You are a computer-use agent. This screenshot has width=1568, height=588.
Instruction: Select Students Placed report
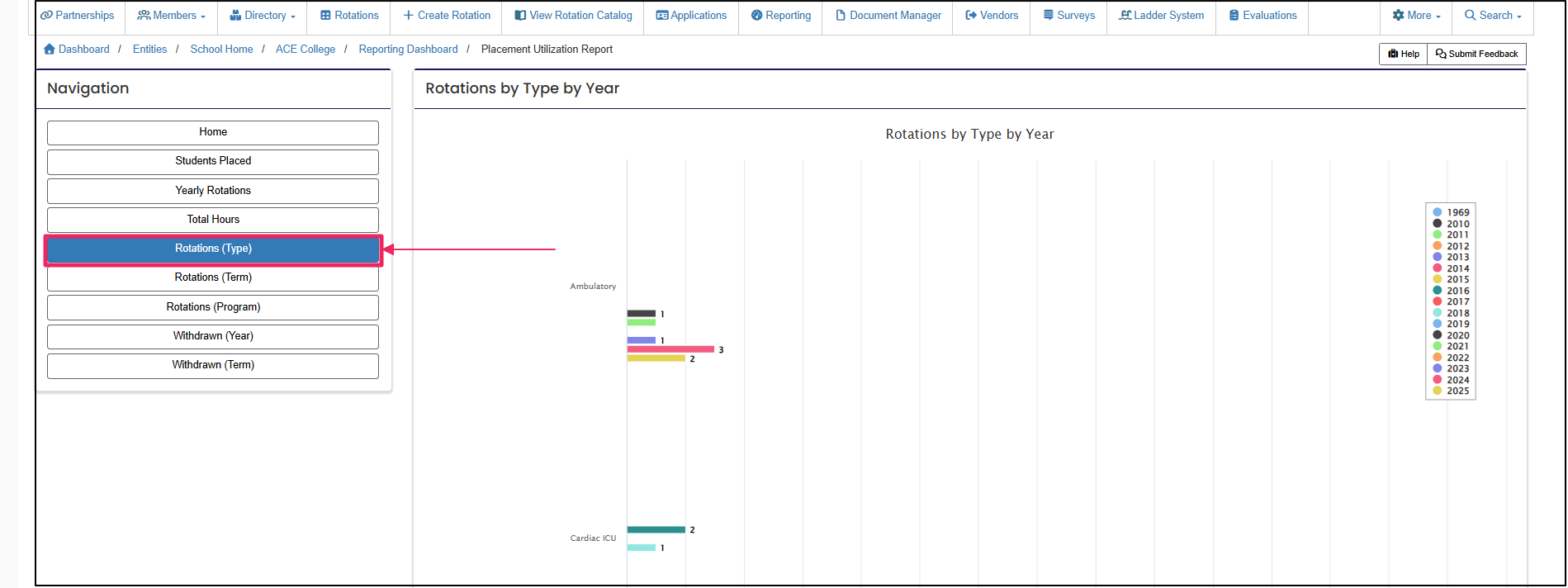point(213,161)
